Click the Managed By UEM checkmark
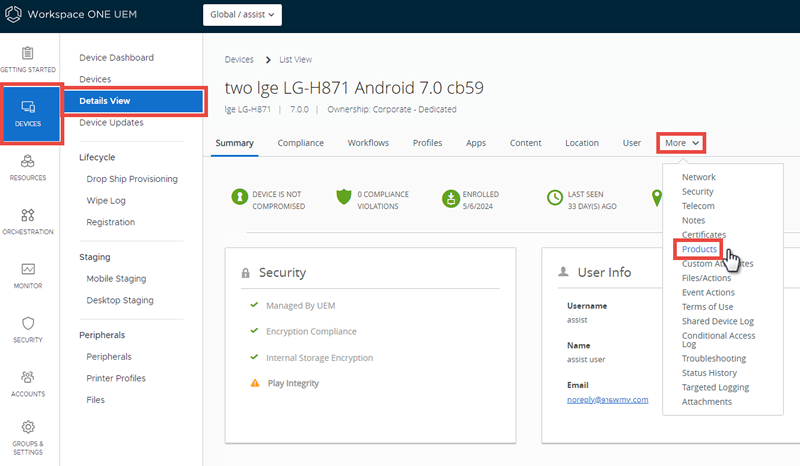Image resolution: width=800 pixels, height=466 pixels. coord(254,305)
